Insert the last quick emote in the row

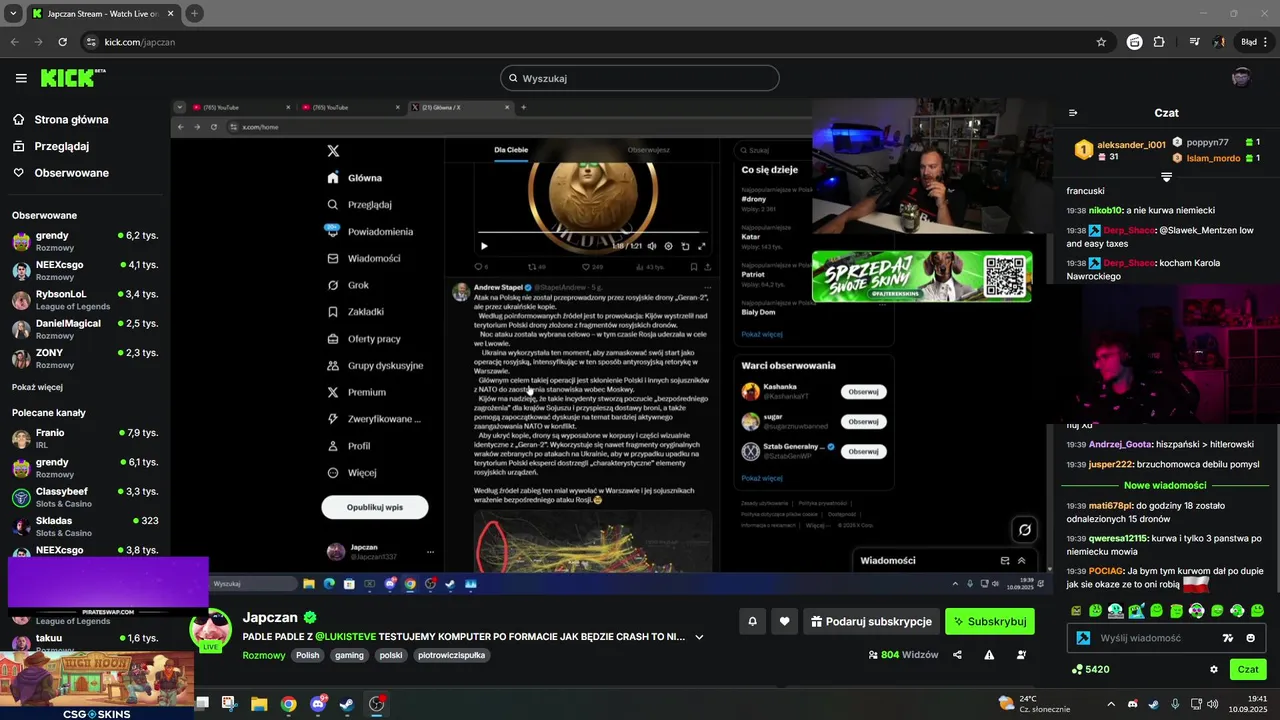pos(1258,610)
